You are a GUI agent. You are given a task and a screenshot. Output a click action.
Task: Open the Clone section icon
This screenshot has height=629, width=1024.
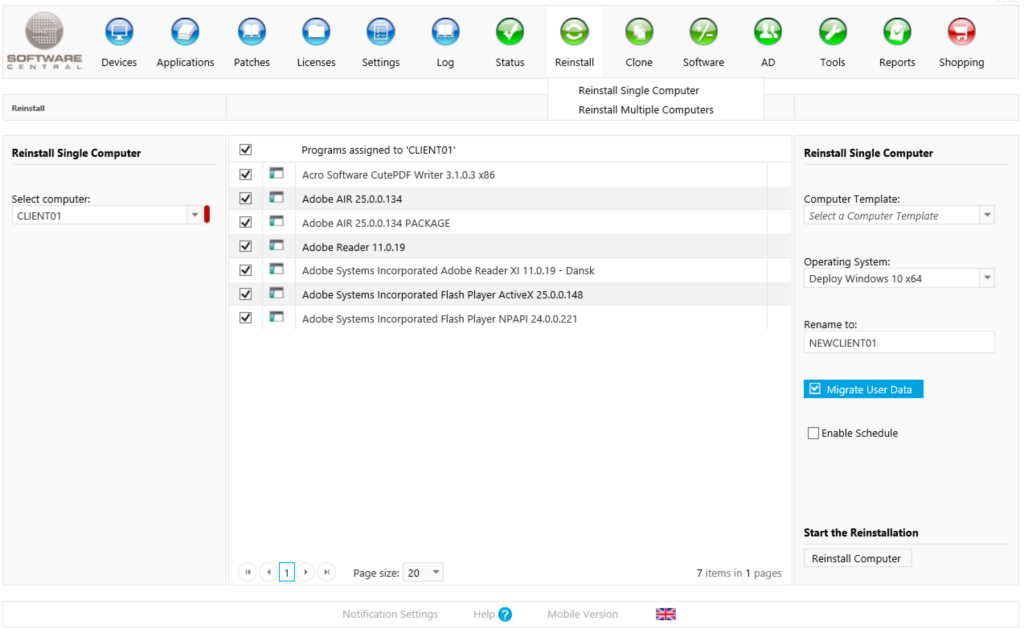pos(639,31)
